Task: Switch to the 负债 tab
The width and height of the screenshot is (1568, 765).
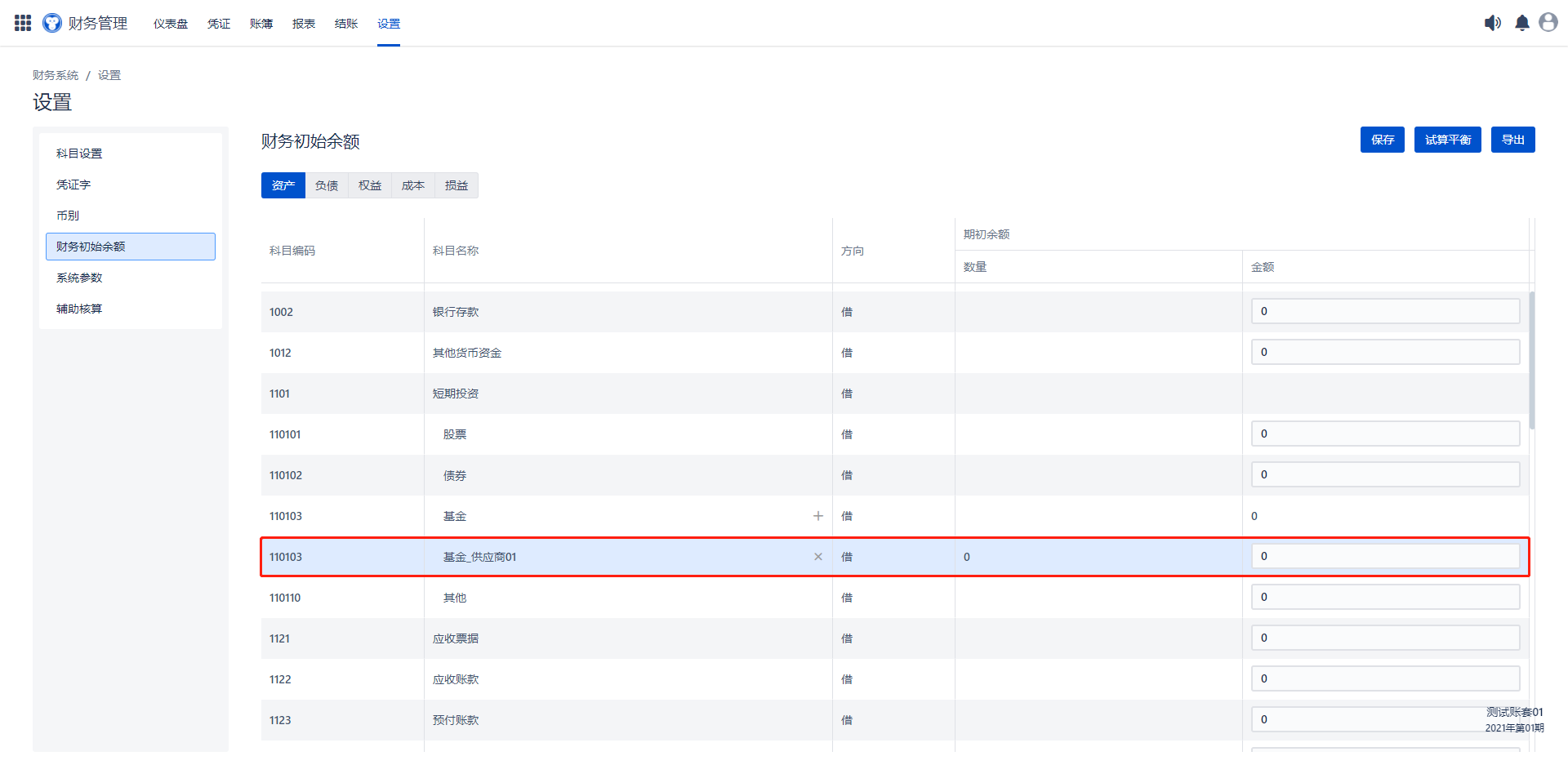Action: (x=327, y=185)
